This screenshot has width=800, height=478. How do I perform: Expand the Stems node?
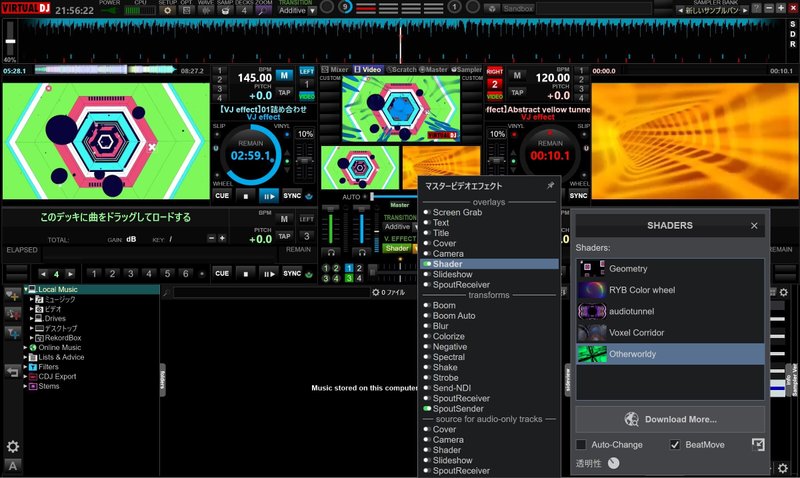(x=26, y=386)
